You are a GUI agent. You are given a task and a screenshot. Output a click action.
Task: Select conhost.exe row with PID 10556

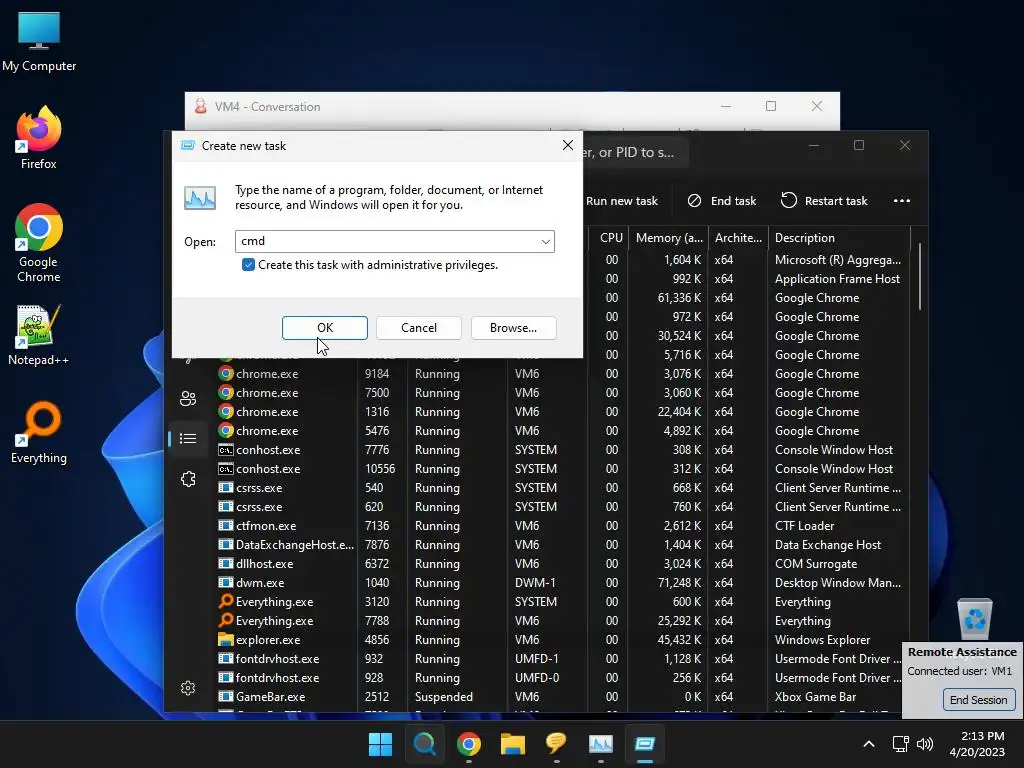(x=562, y=468)
